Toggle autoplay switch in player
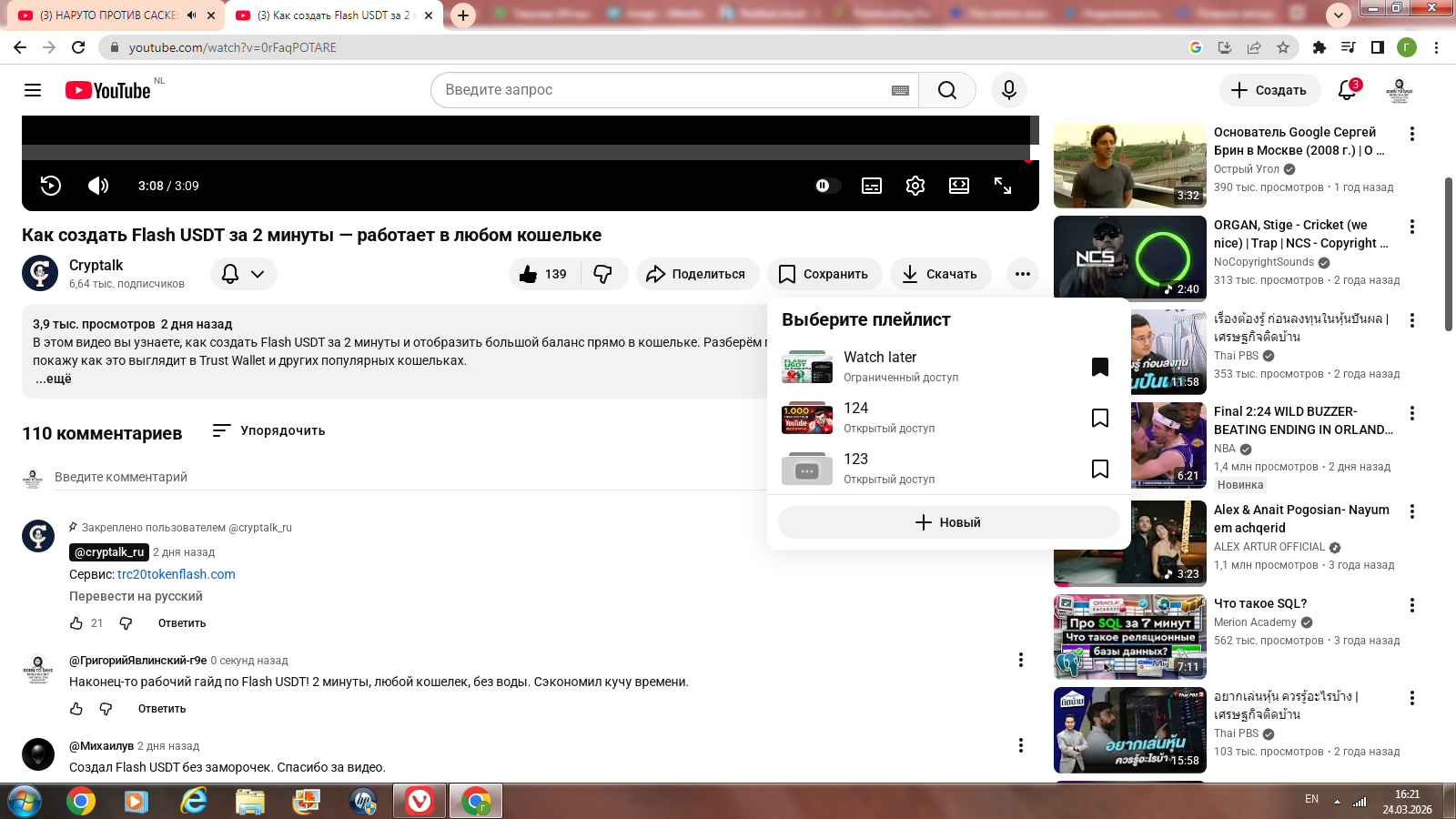Viewport: 1456px width, 819px height. click(826, 186)
